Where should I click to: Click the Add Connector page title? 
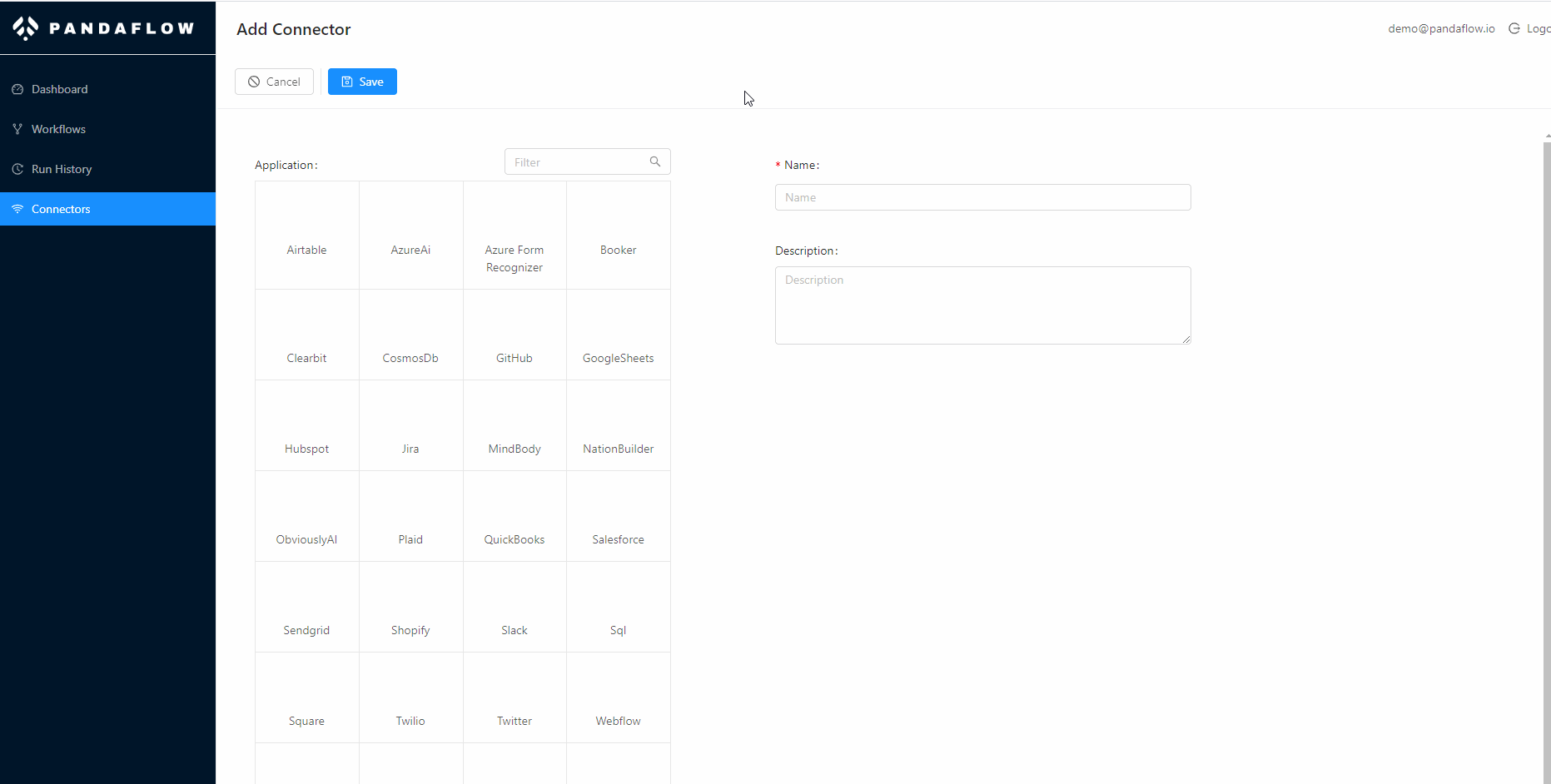(x=294, y=29)
